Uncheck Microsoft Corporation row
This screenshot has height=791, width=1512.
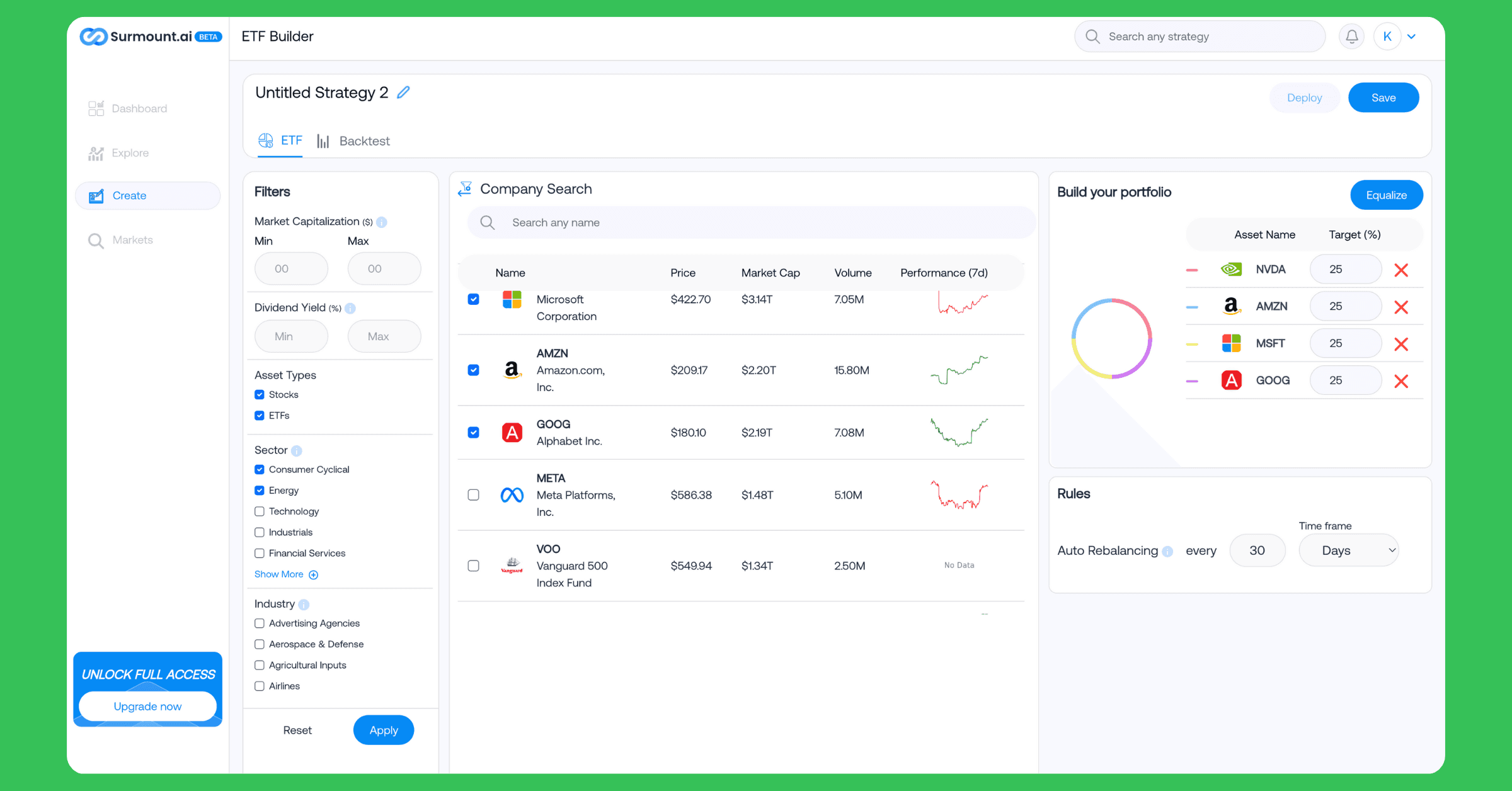(x=474, y=299)
